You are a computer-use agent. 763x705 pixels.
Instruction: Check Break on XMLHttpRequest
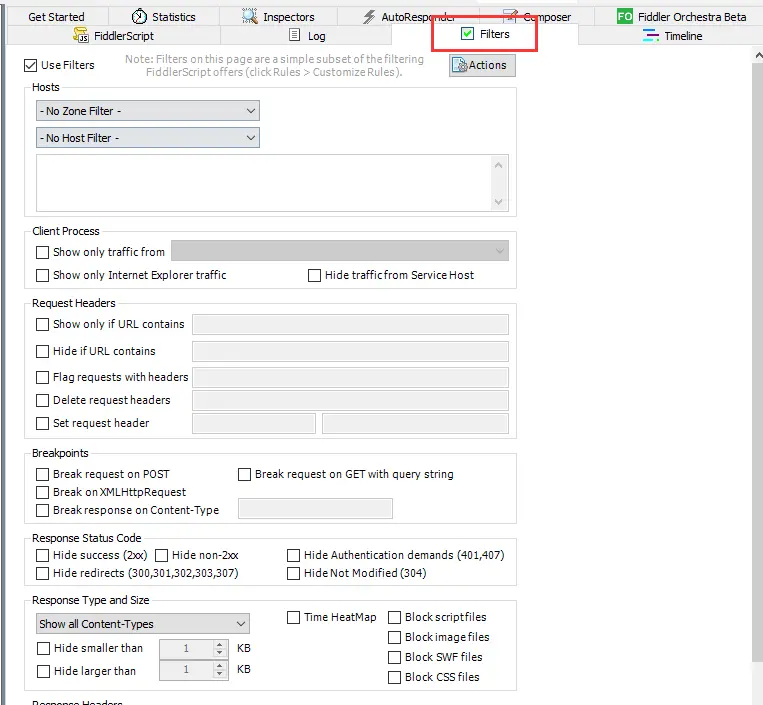point(42,492)
